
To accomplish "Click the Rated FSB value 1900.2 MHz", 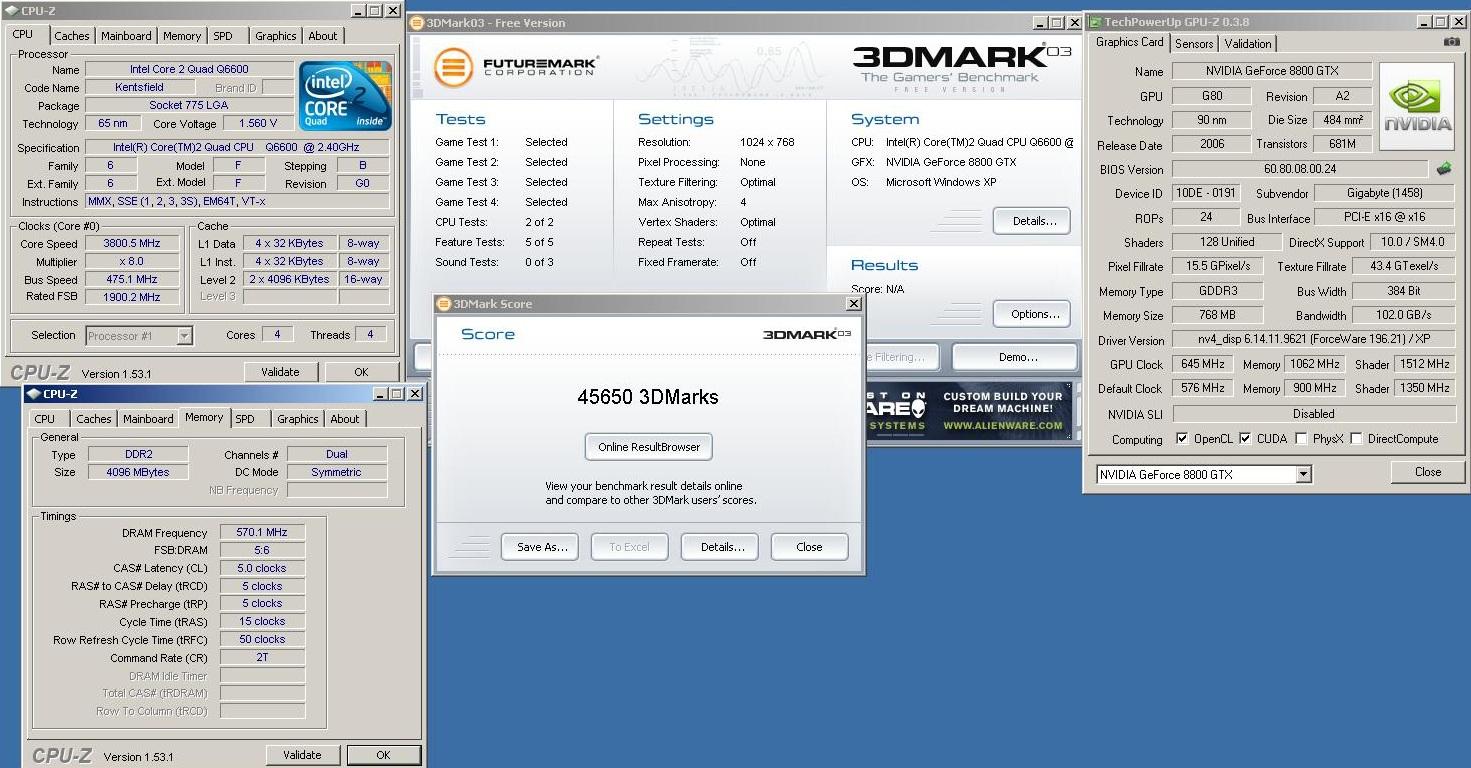I will click(x=131, y=297).
